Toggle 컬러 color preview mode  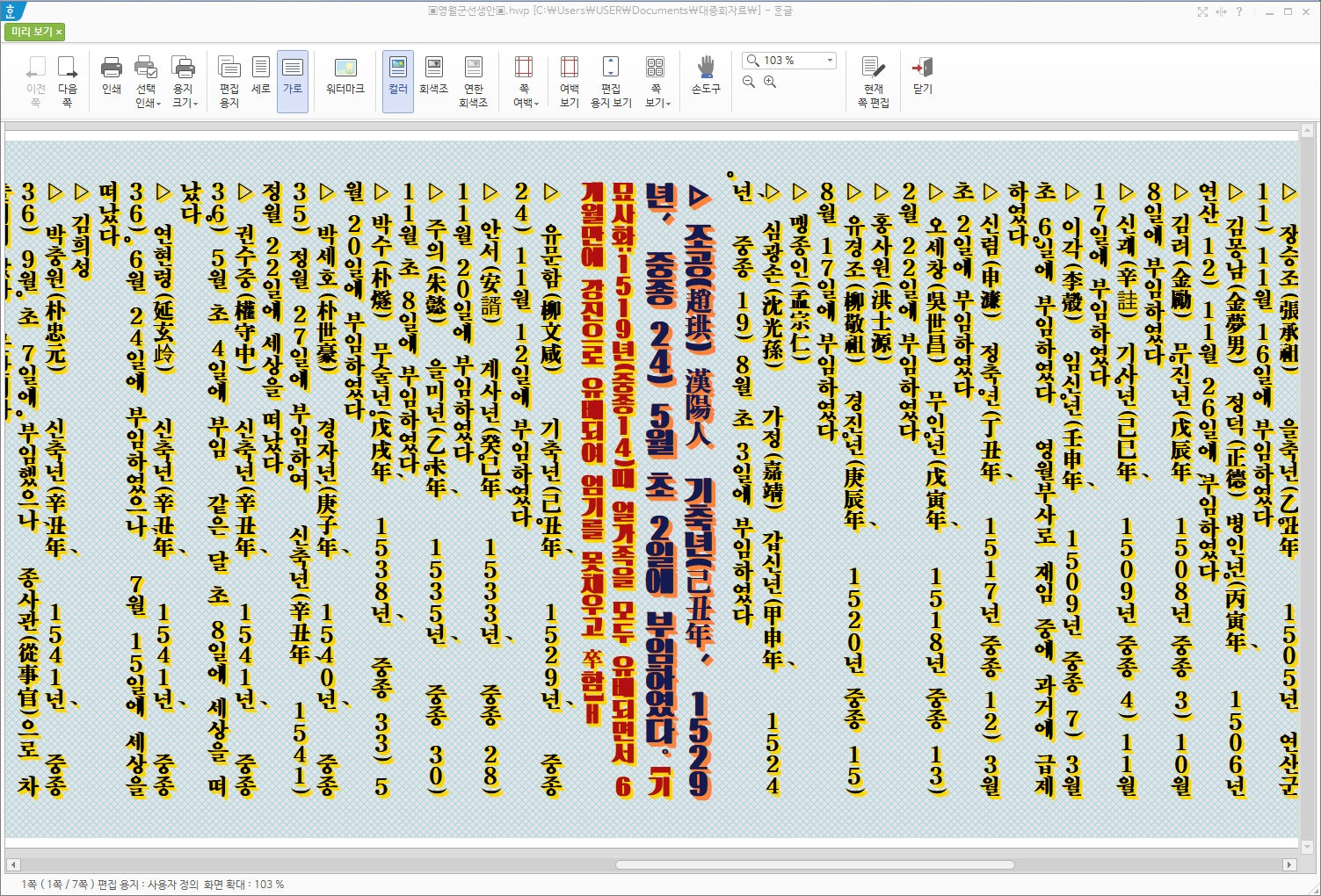(398, 81)
